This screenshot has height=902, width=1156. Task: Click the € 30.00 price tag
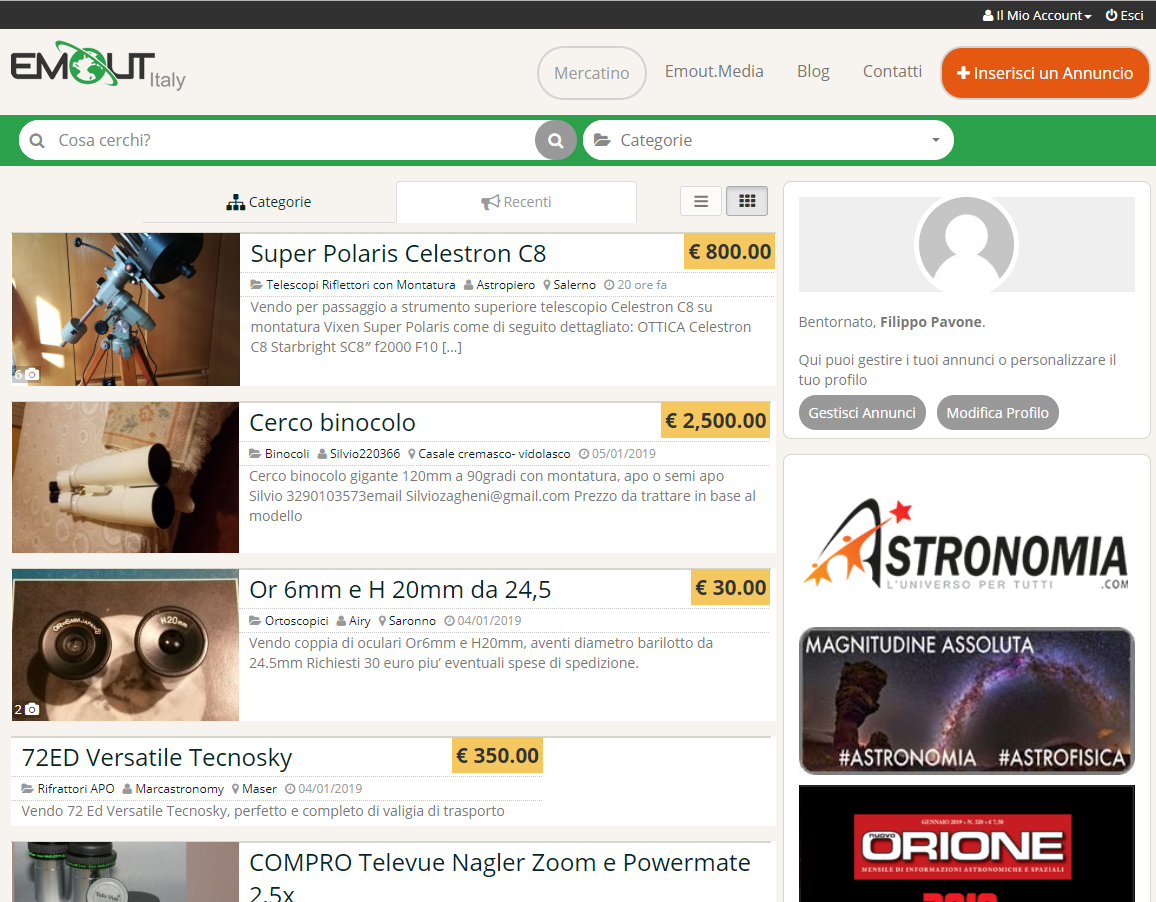click(731, 588)
